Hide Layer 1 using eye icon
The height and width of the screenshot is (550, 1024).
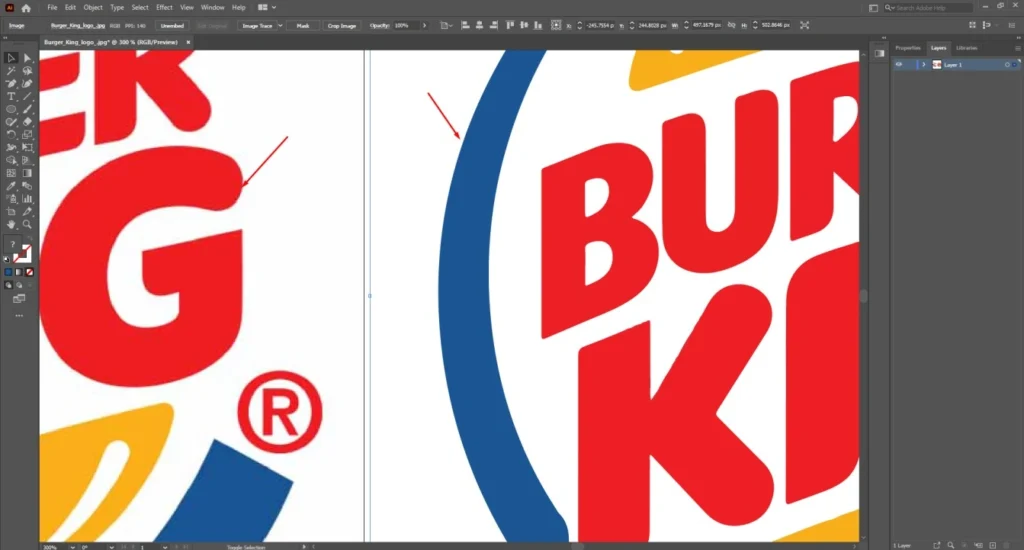click(x=899, y=64)
